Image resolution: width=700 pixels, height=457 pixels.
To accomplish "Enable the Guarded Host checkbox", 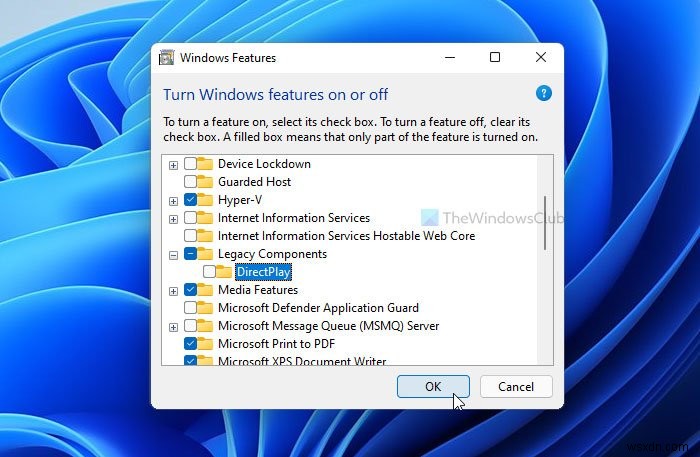I will tap(190, 181).
